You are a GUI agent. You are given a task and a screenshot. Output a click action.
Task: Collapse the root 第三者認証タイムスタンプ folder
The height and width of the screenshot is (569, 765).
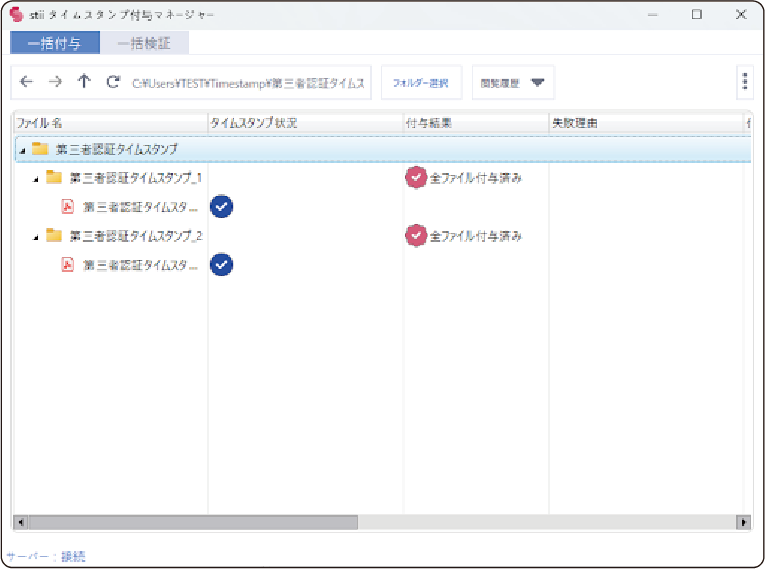point(22,150)
